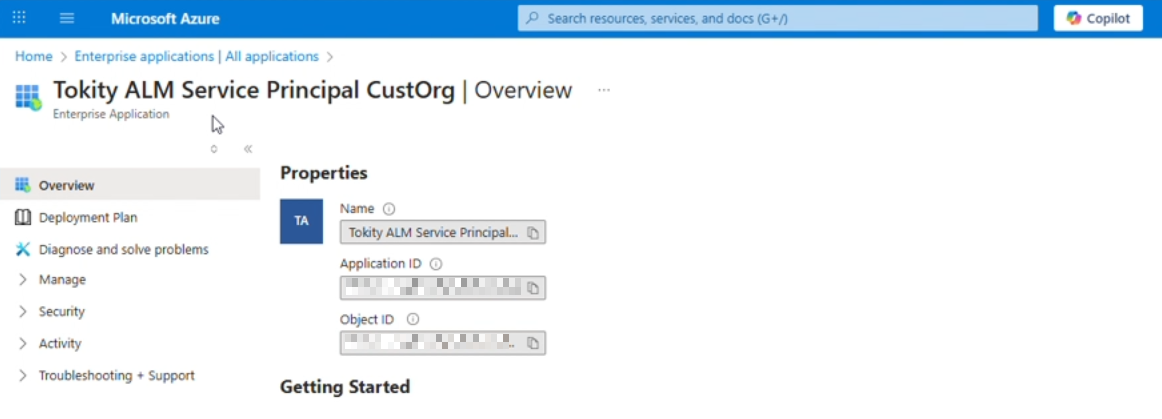Open Diagnose and solve problems
1162x419 pixels.
123,249
